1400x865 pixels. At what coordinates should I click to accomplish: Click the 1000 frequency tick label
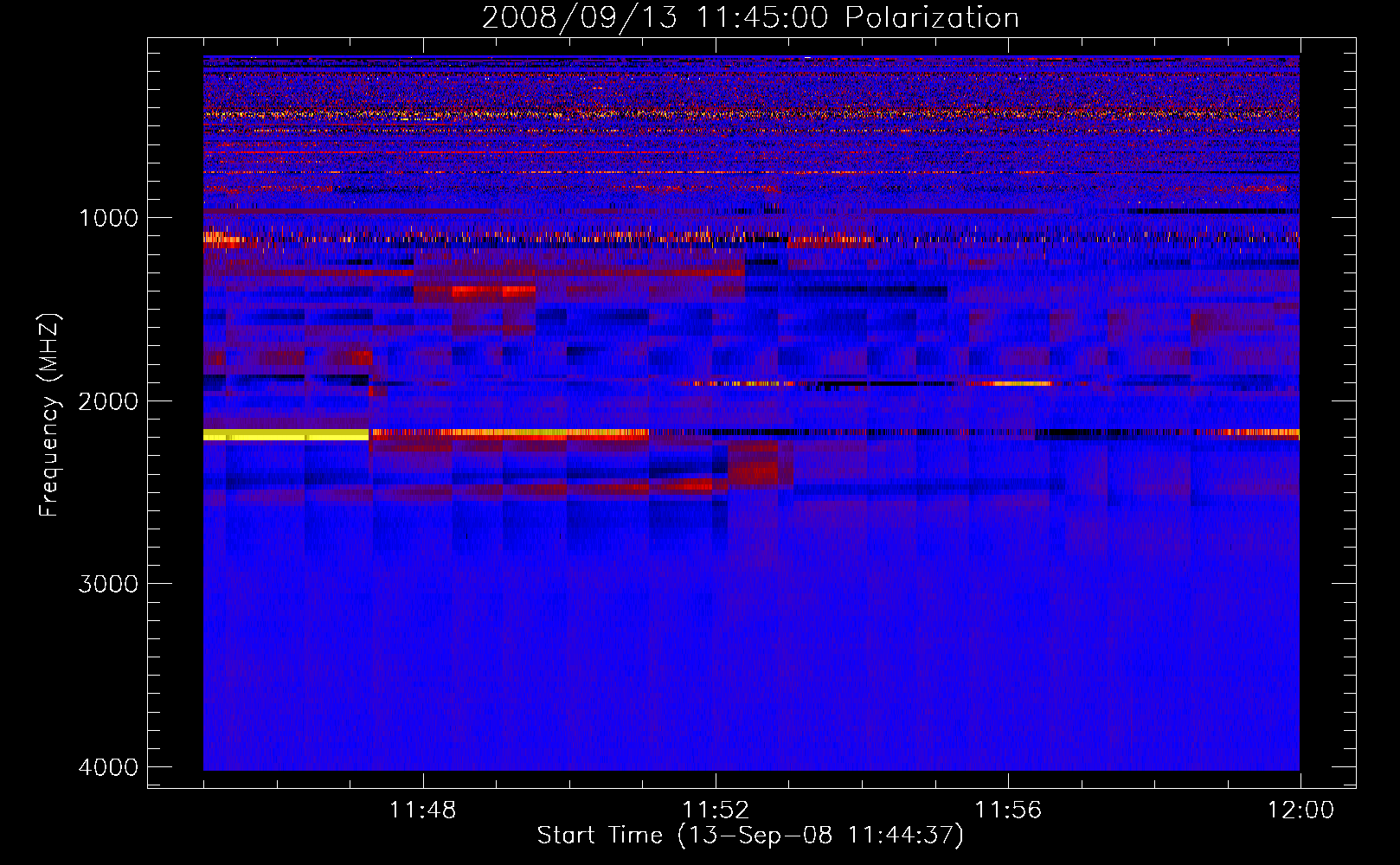(108, 217)
